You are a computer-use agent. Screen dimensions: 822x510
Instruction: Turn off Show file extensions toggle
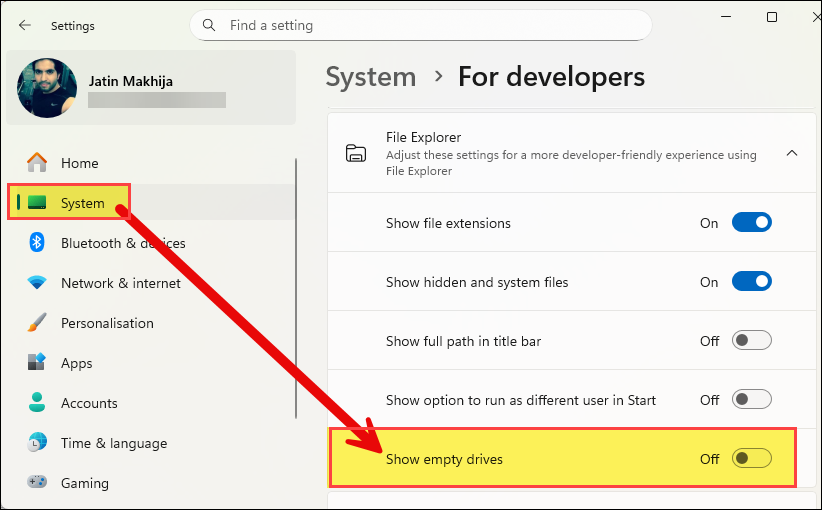pos(751,223)
